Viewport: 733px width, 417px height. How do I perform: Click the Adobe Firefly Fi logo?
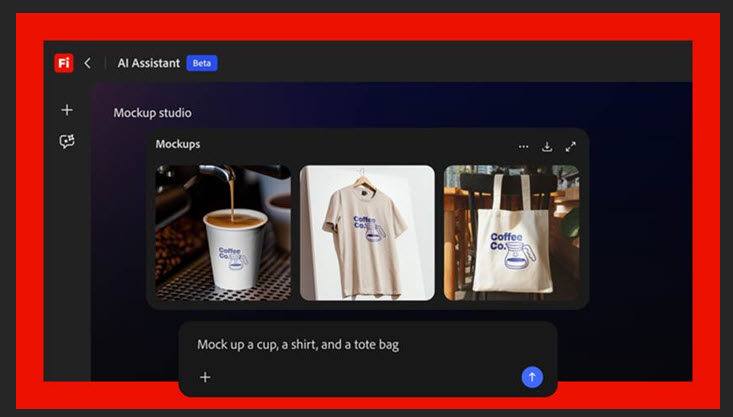click(64, 63)
